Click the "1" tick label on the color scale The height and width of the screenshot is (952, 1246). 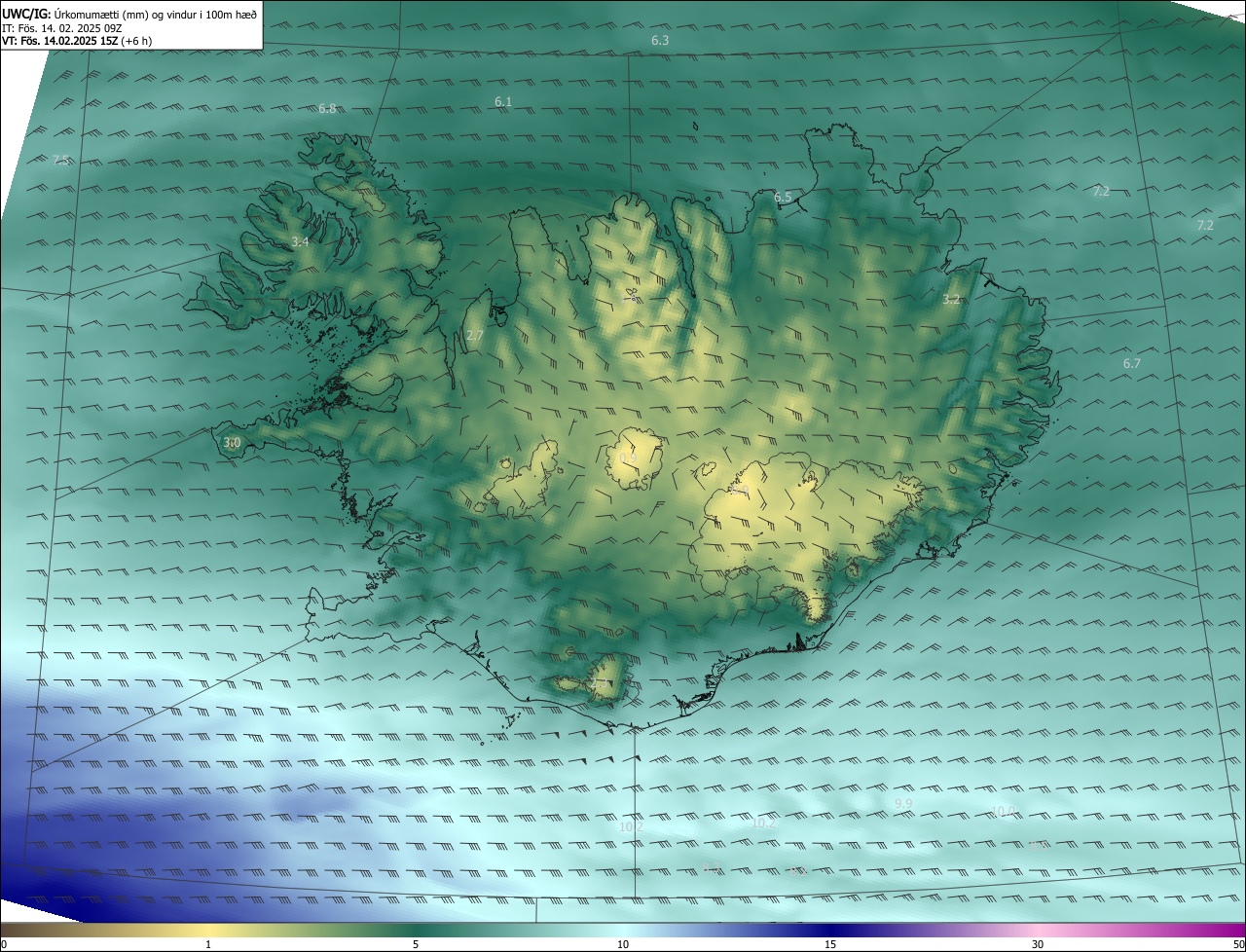pos(208,944)
